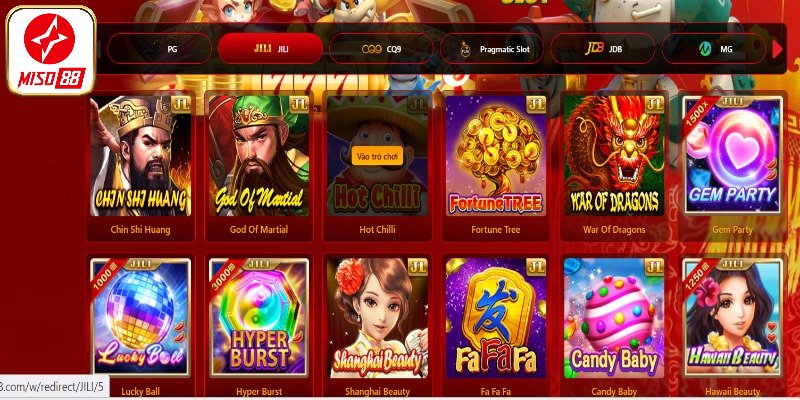800x400 pixels.
Task: Launch the Gem Party game
Action: (x=732, y=156)
